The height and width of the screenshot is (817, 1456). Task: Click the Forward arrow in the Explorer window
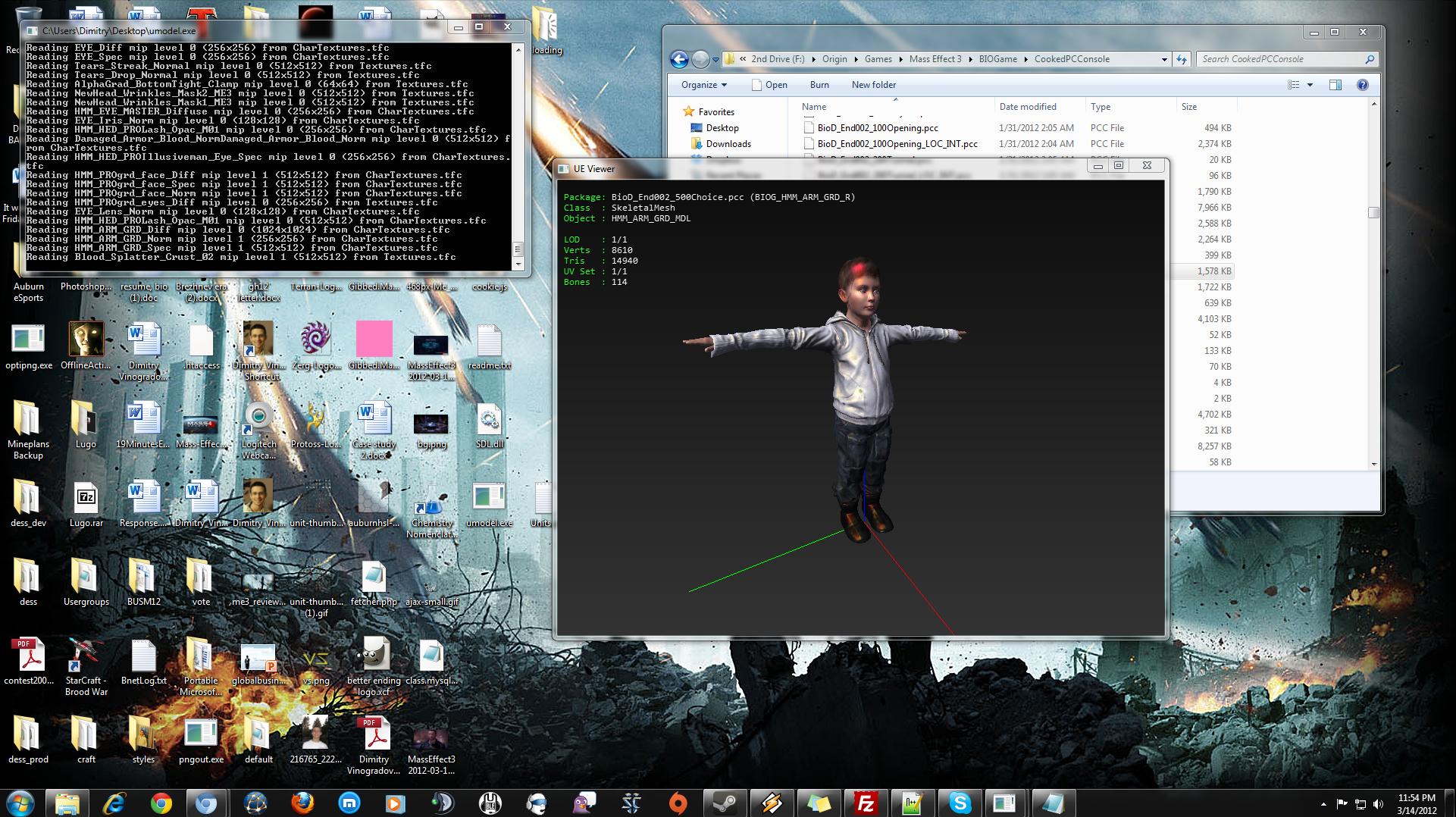[701, 59]
